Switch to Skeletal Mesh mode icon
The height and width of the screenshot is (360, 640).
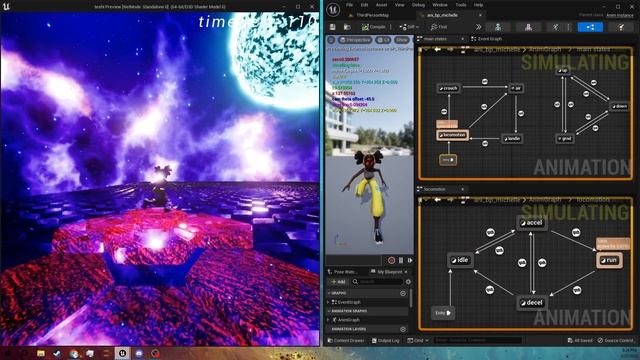528,27
